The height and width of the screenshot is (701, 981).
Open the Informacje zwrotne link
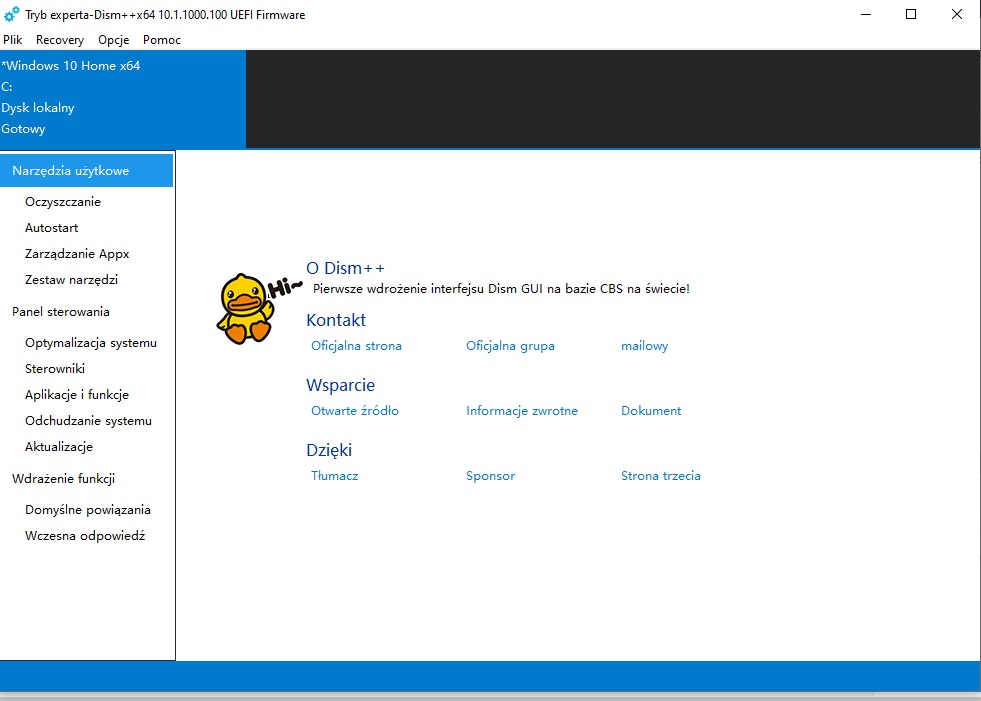522,411
